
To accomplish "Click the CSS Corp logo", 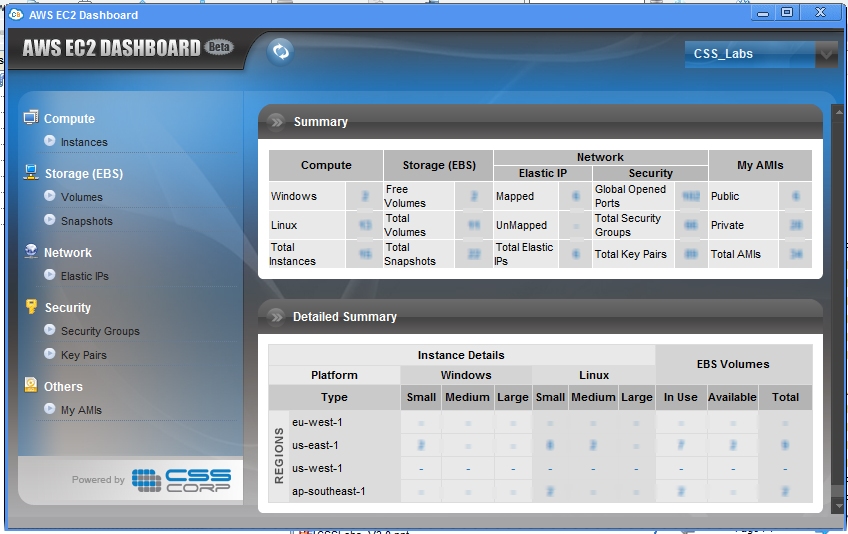I will 181,480.
